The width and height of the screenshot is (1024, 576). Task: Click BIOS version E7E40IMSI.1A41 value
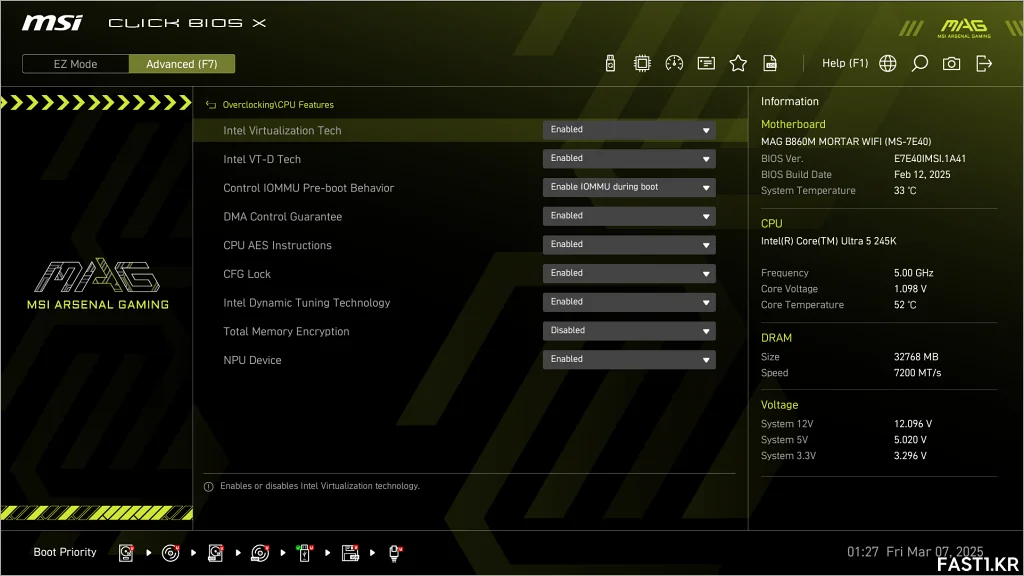929,159
